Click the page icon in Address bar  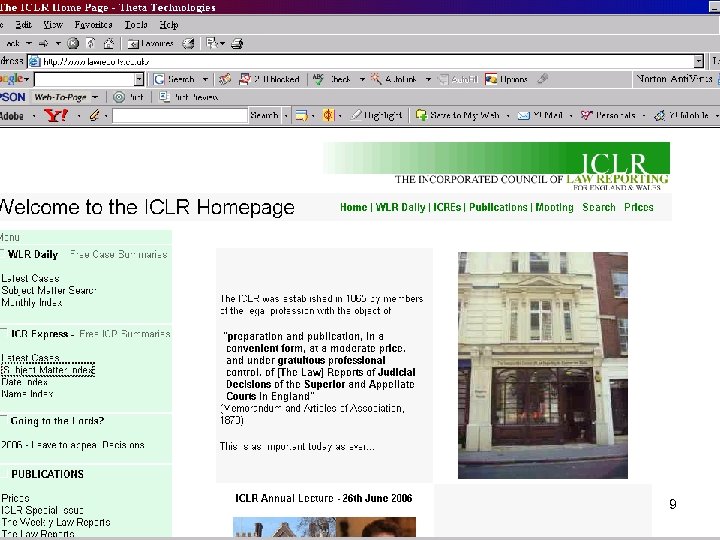tap(35, 62)
